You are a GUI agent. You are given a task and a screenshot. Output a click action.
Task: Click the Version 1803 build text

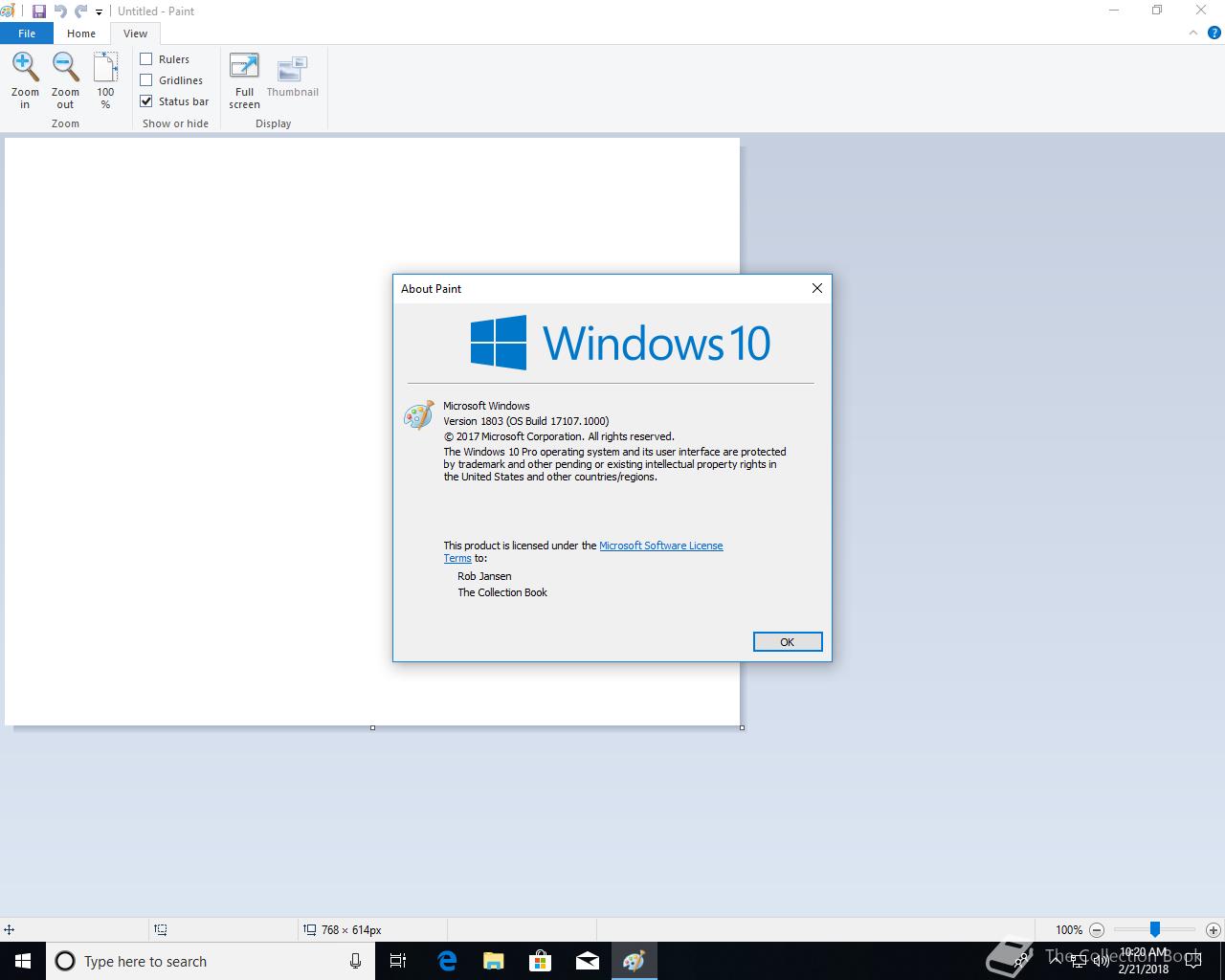point(525,421)
